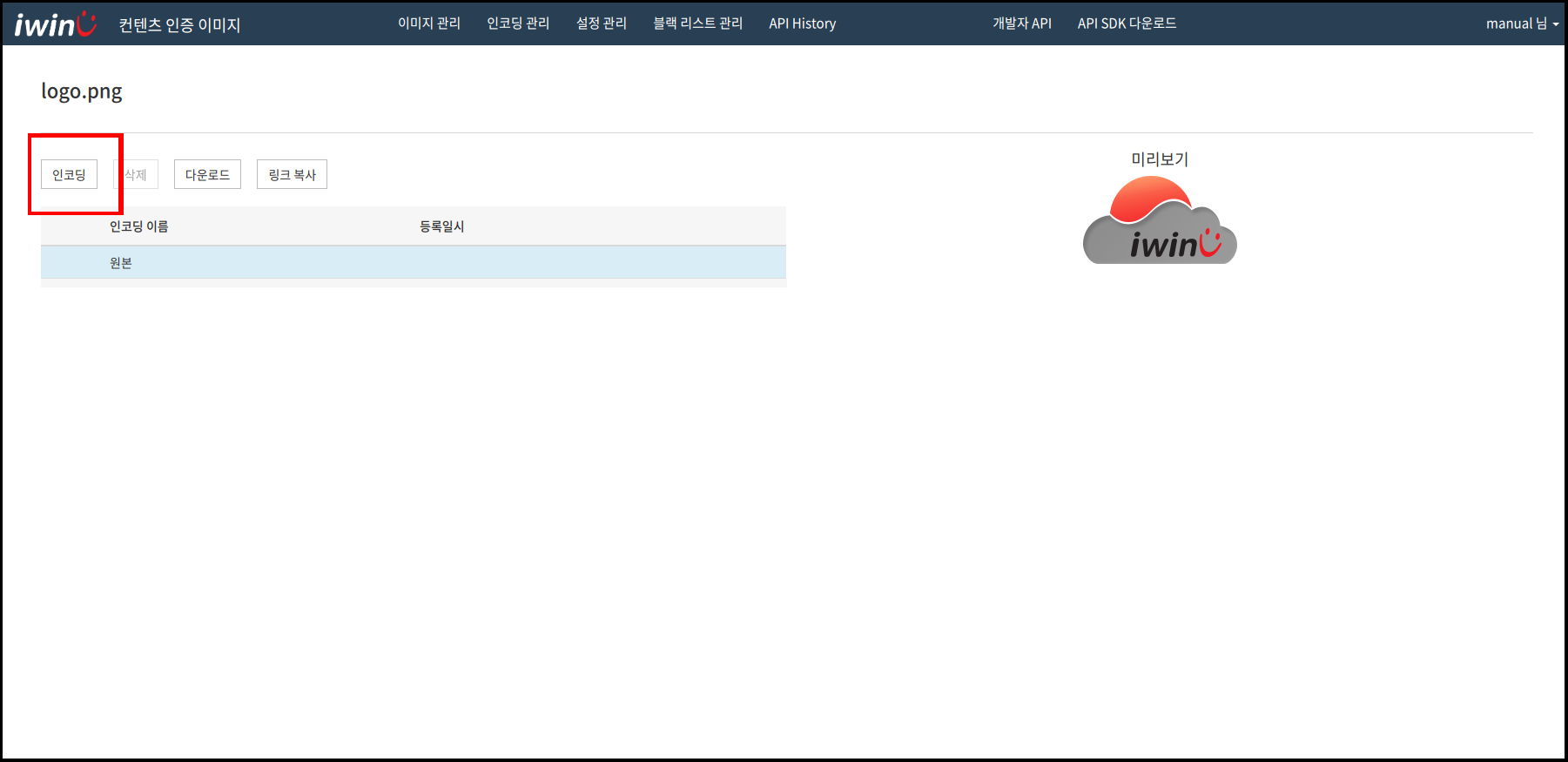Click the iwin logo in header
Image resolution: width=1568 pixels, height=762 pixels.
coord(55,24)
